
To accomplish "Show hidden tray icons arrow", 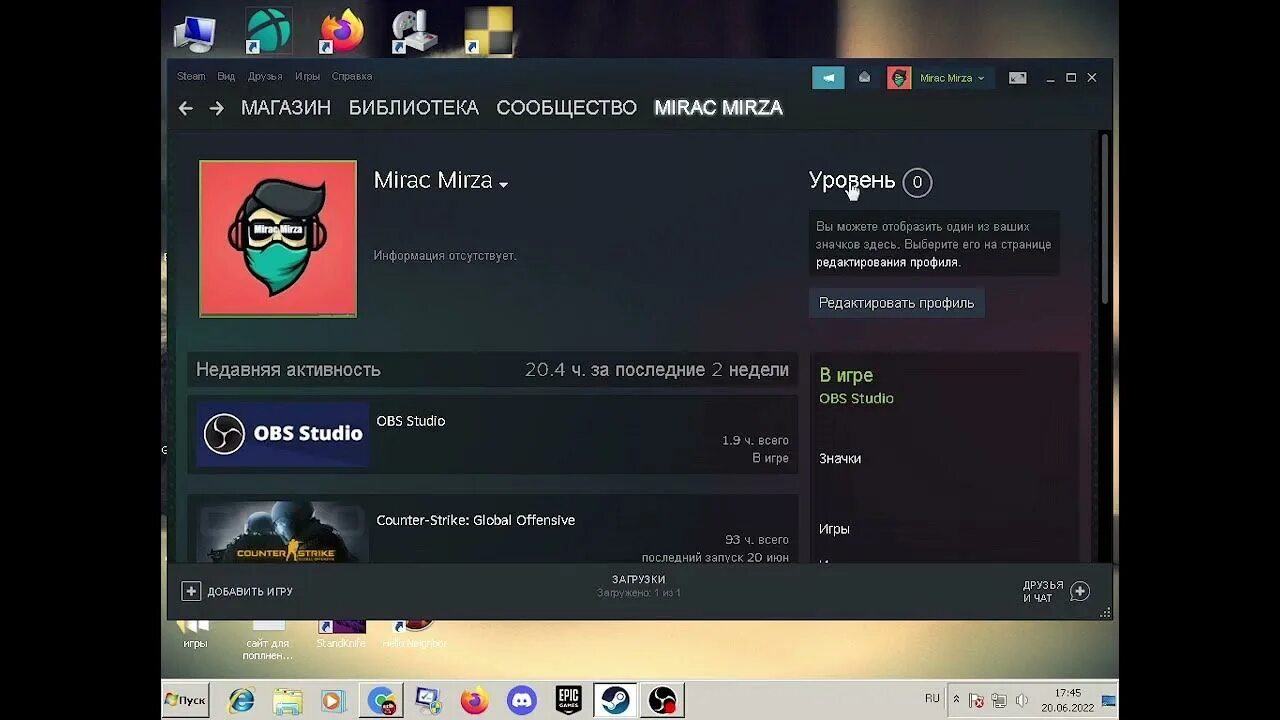I will 956,699.
